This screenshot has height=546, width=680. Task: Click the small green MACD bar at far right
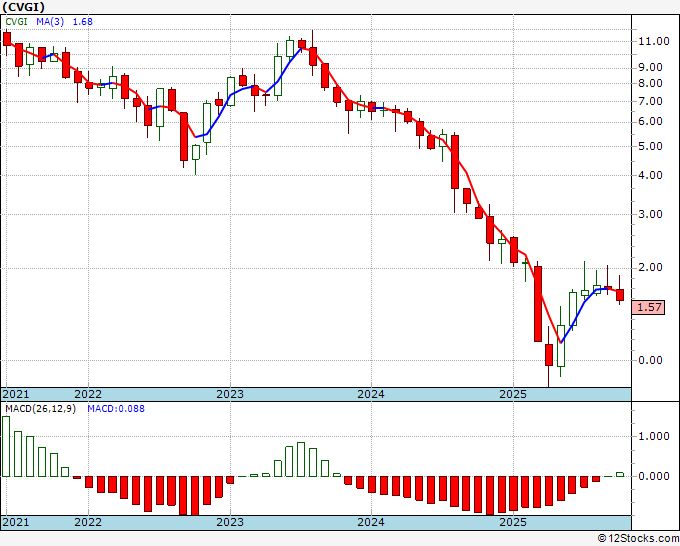coord(620,475)
